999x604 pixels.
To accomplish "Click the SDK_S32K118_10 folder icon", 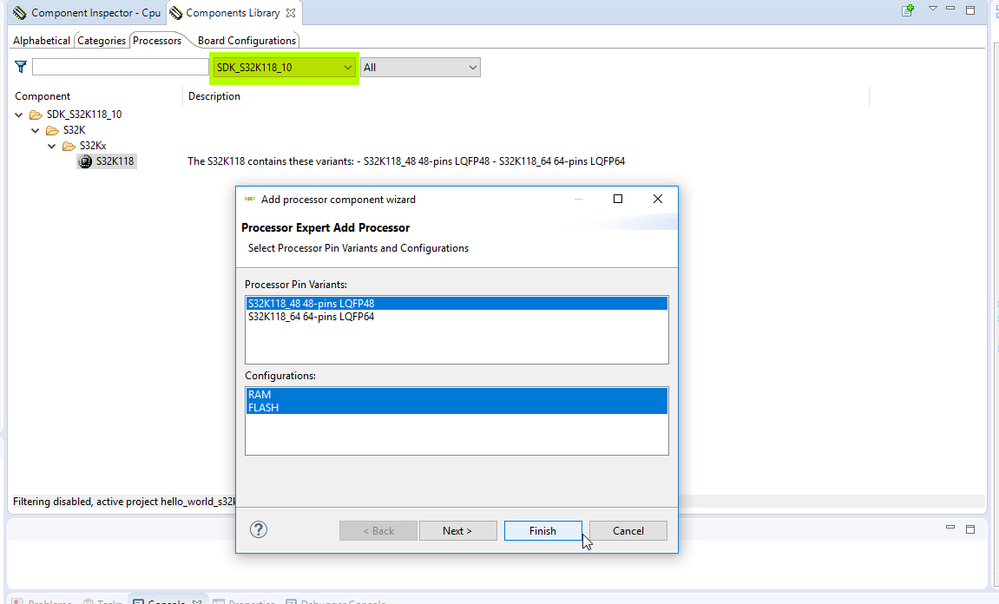I will tap(36, 115).
